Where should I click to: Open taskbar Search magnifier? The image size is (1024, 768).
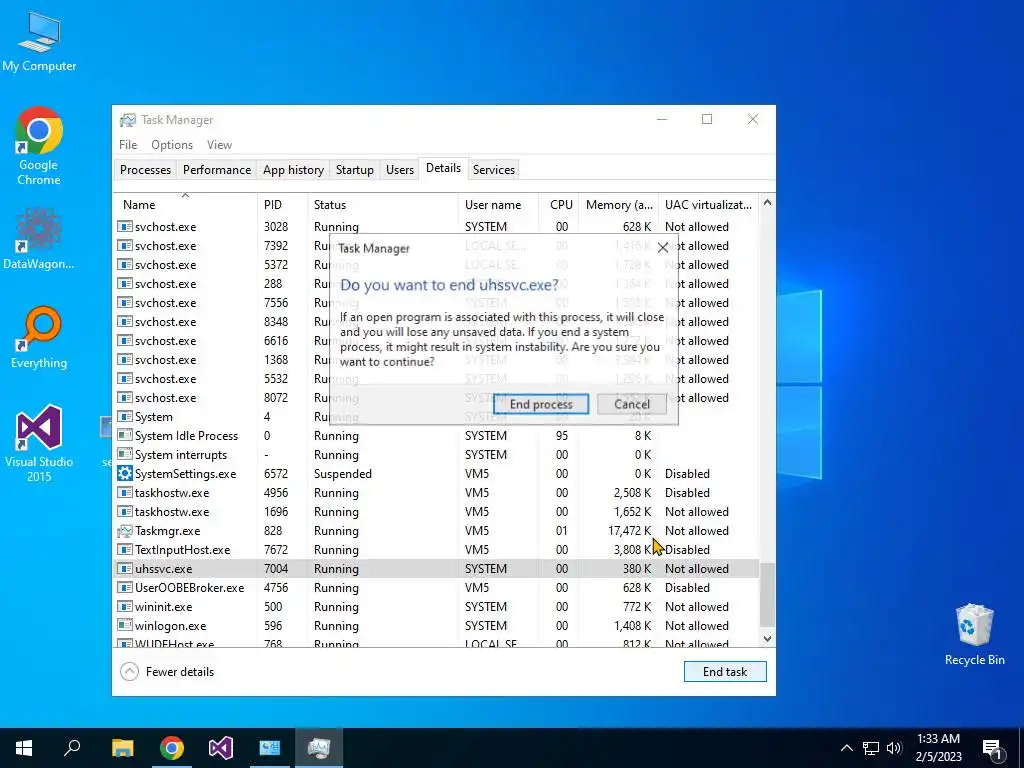pyautogui.click(x=72, y=748)
